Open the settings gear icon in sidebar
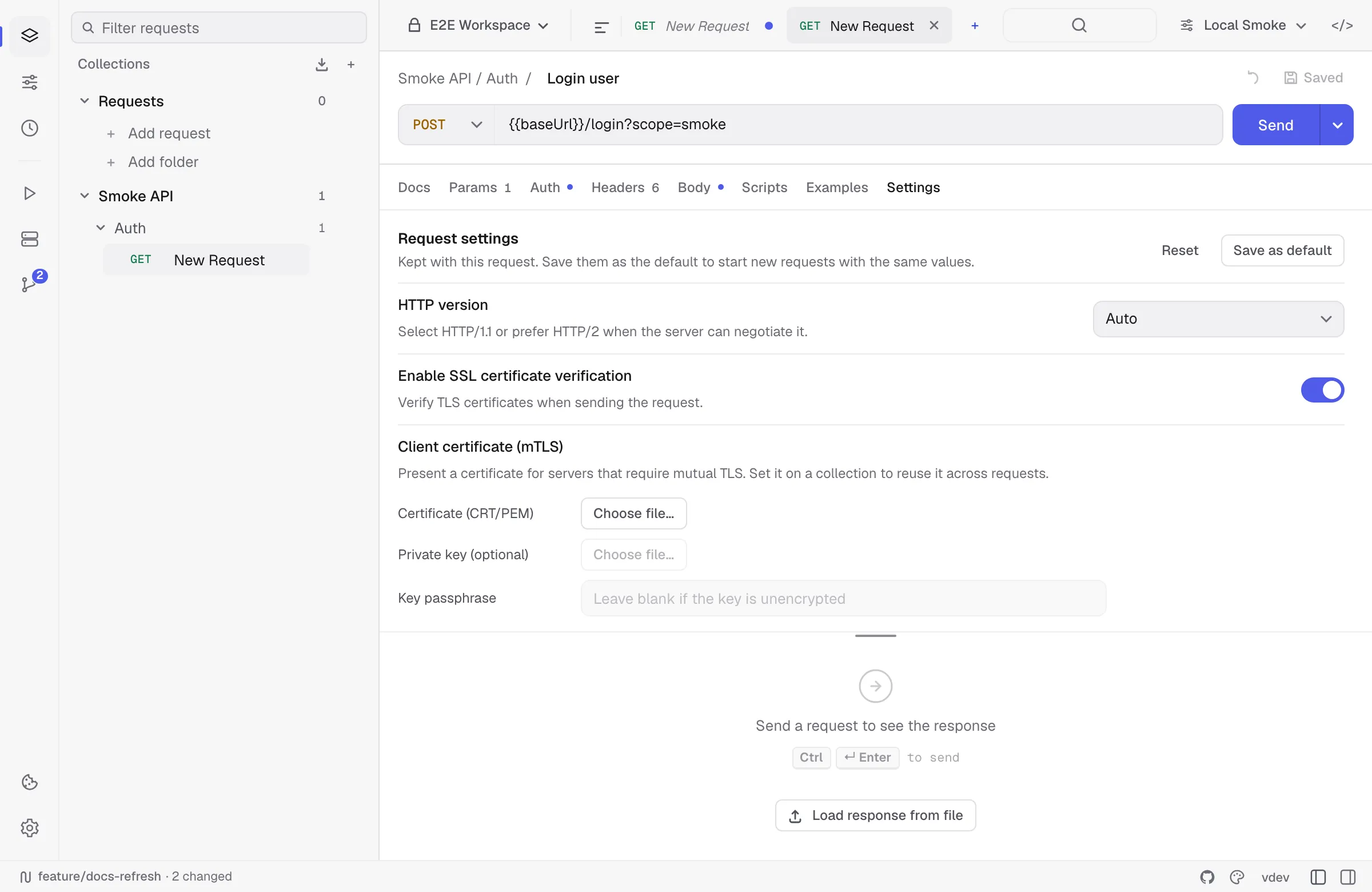 [x=29, y=828]
